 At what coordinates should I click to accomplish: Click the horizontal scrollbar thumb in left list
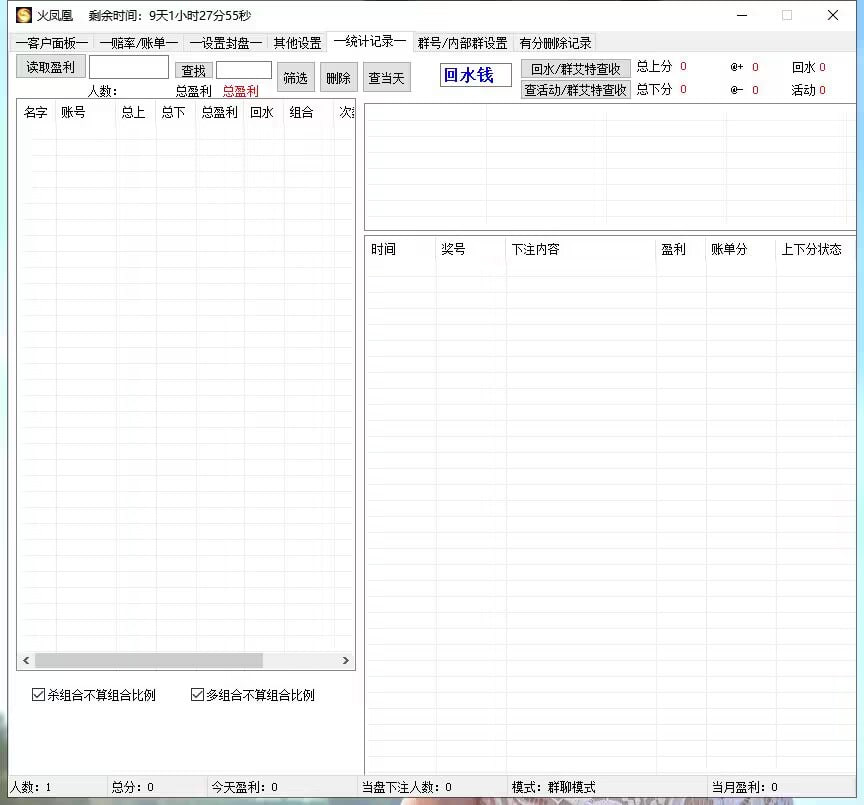[x=148, y=661]
